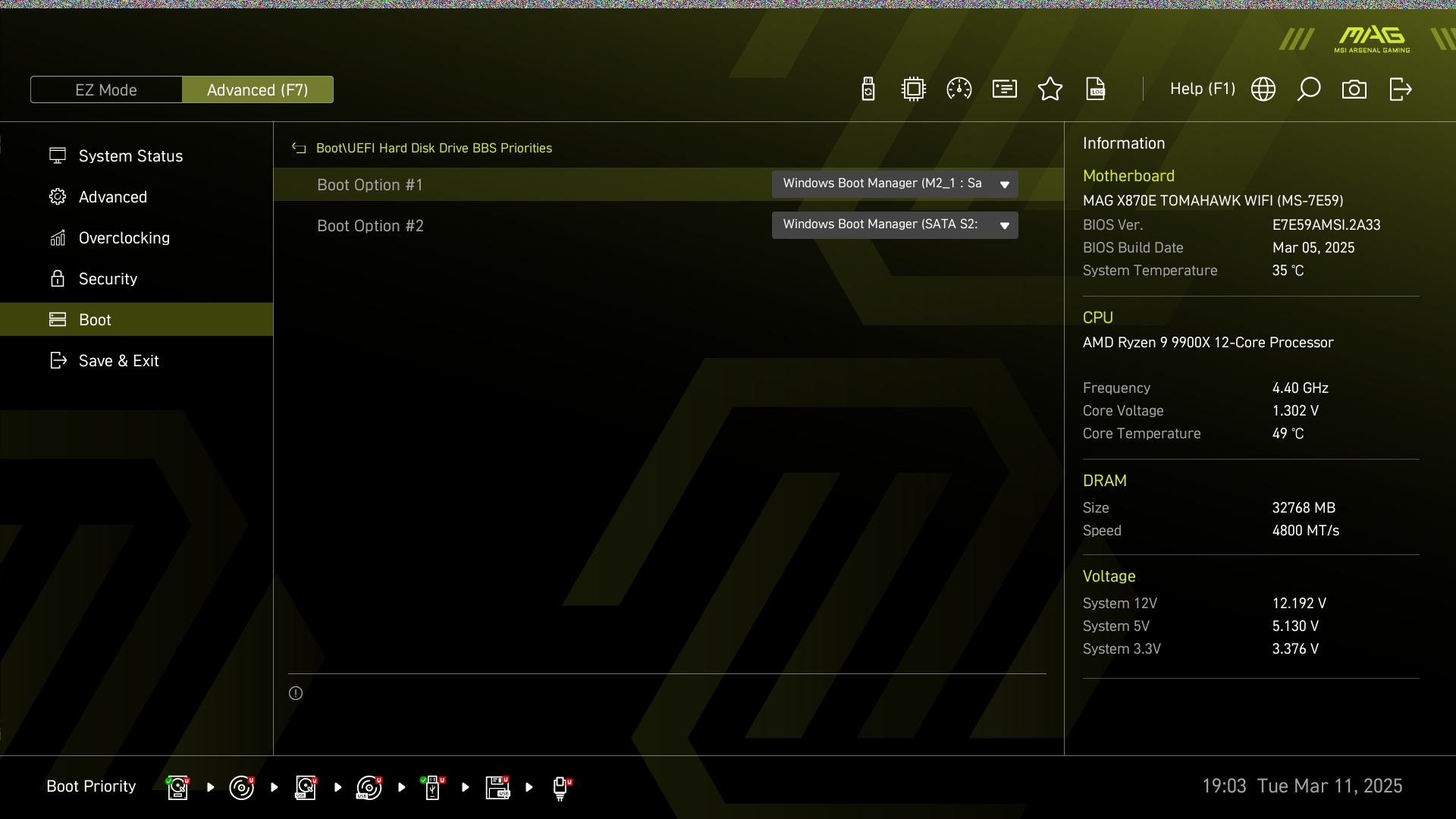Go back via Boot breadcrumb arrow

pyautogui.click(x=299, y=149)
